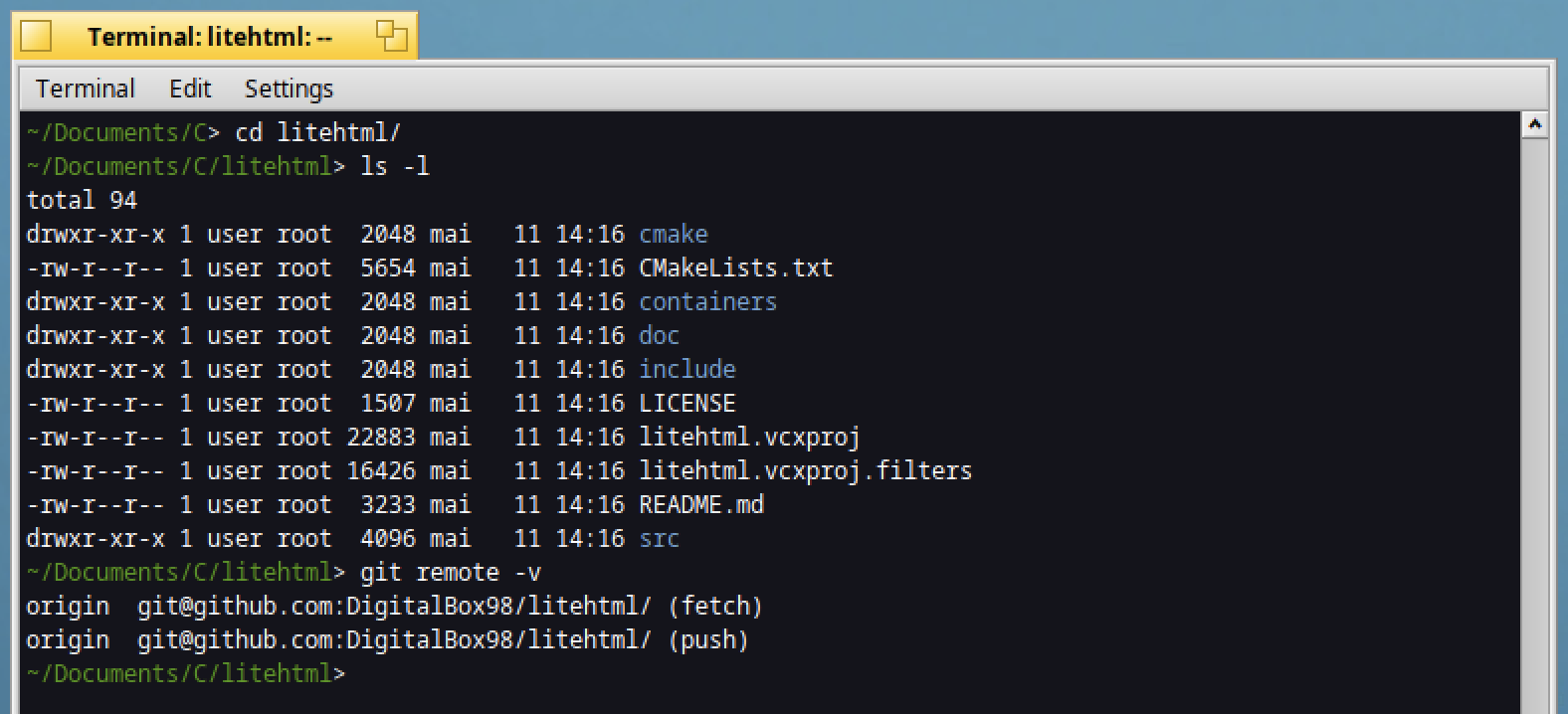The image size is (1568, 714).
Task: Click the origin fetch URL line
Action: pos(394,606)
